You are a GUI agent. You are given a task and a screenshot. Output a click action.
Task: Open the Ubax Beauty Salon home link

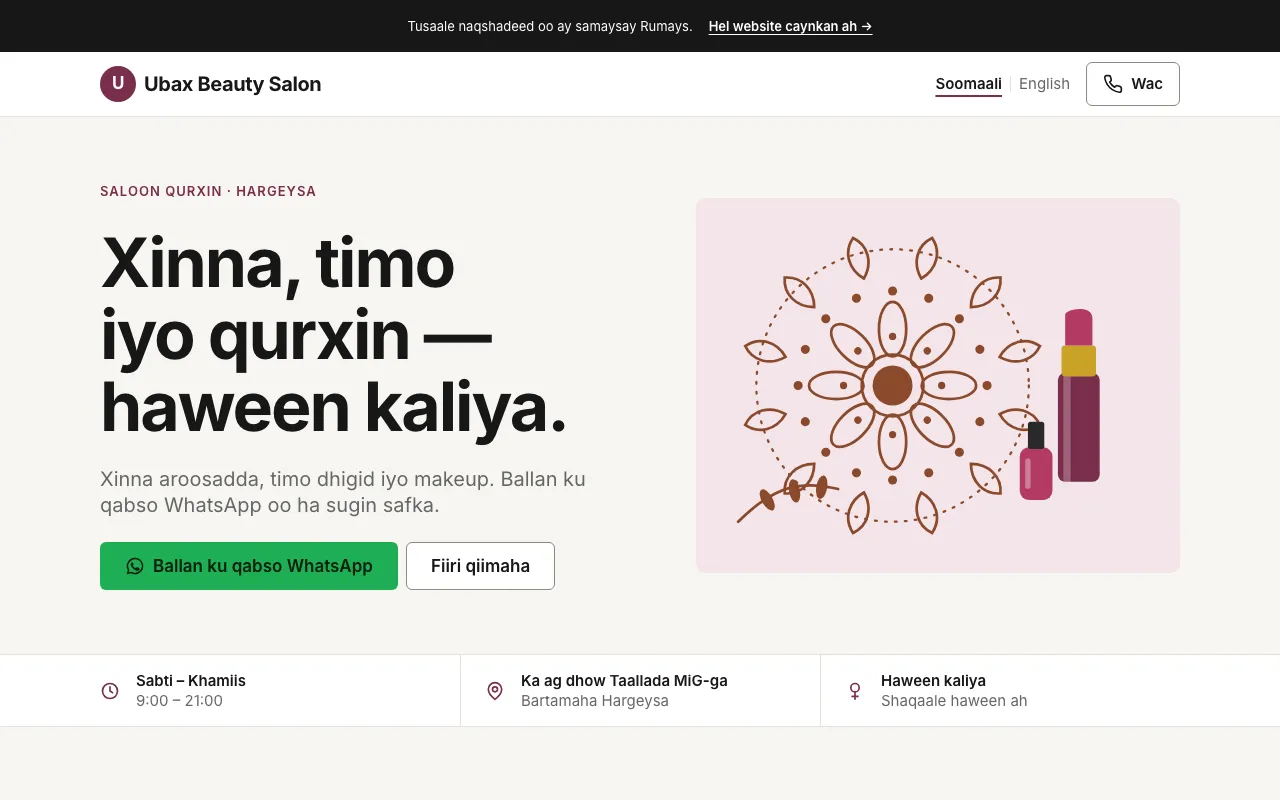(x=211, y=84)
